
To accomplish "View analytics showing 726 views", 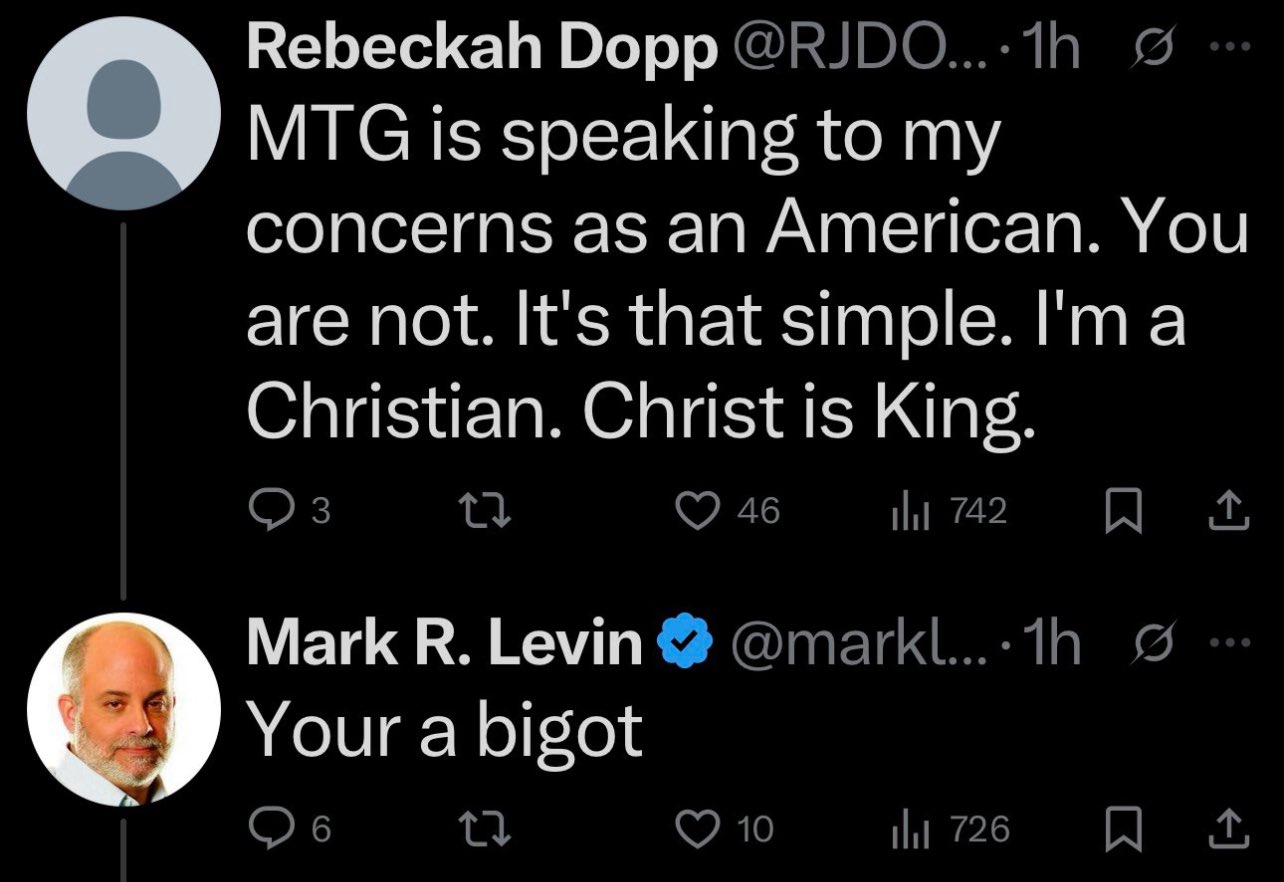I will pyautogui.click(x=950, y=829).
